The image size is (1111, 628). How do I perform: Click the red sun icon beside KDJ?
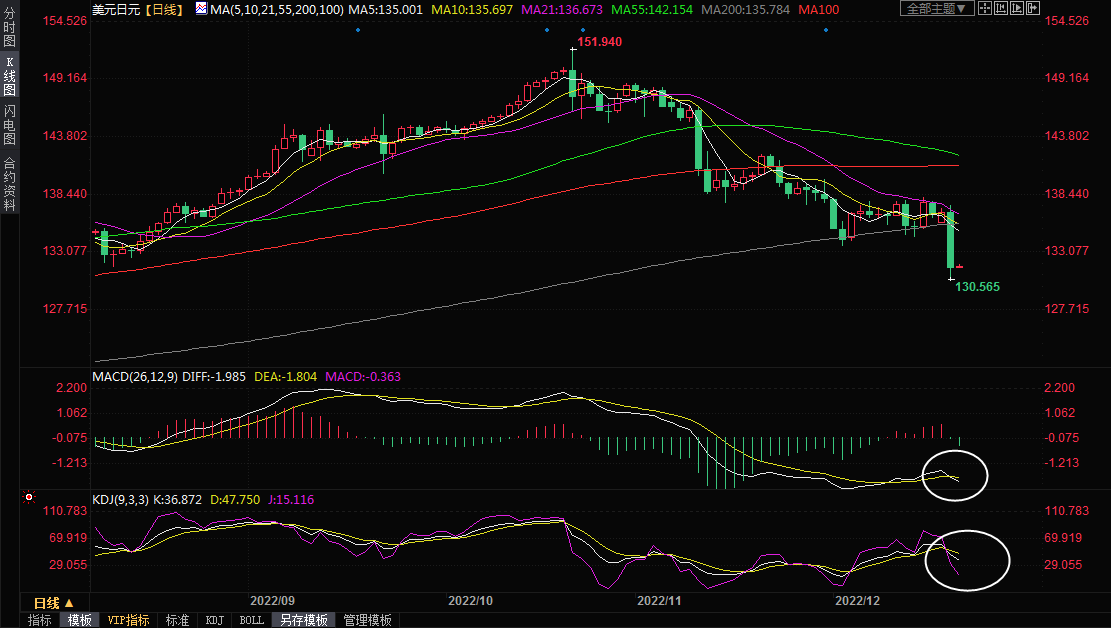pyautogui.click(x=30, y=497)
